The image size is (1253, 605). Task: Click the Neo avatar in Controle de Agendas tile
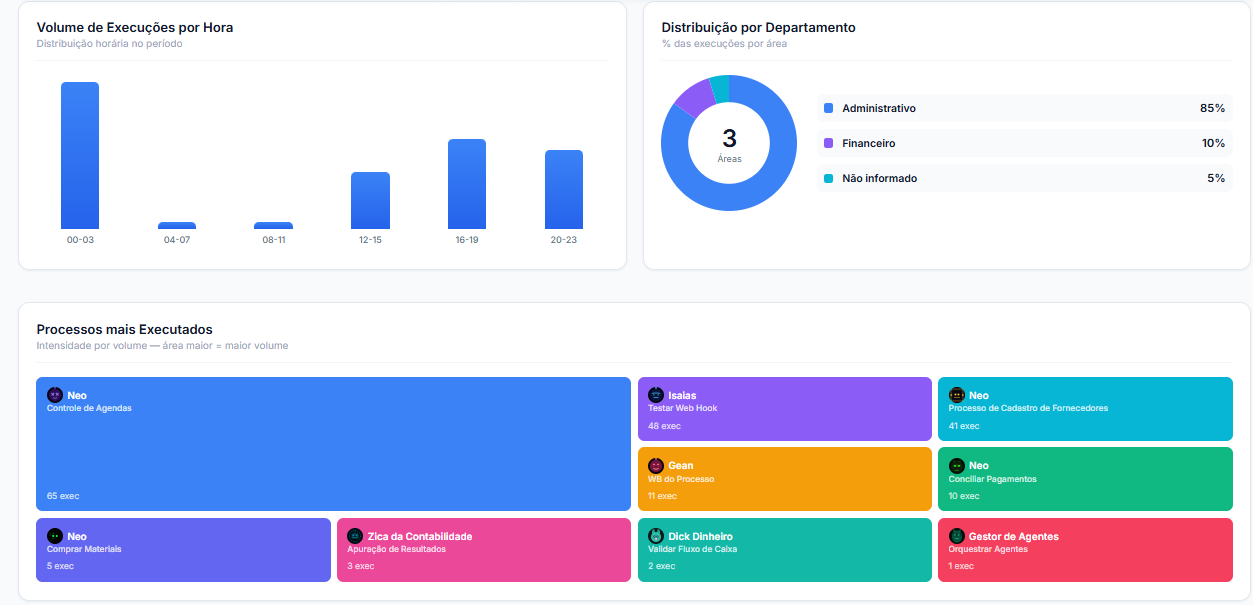(55, 395)
